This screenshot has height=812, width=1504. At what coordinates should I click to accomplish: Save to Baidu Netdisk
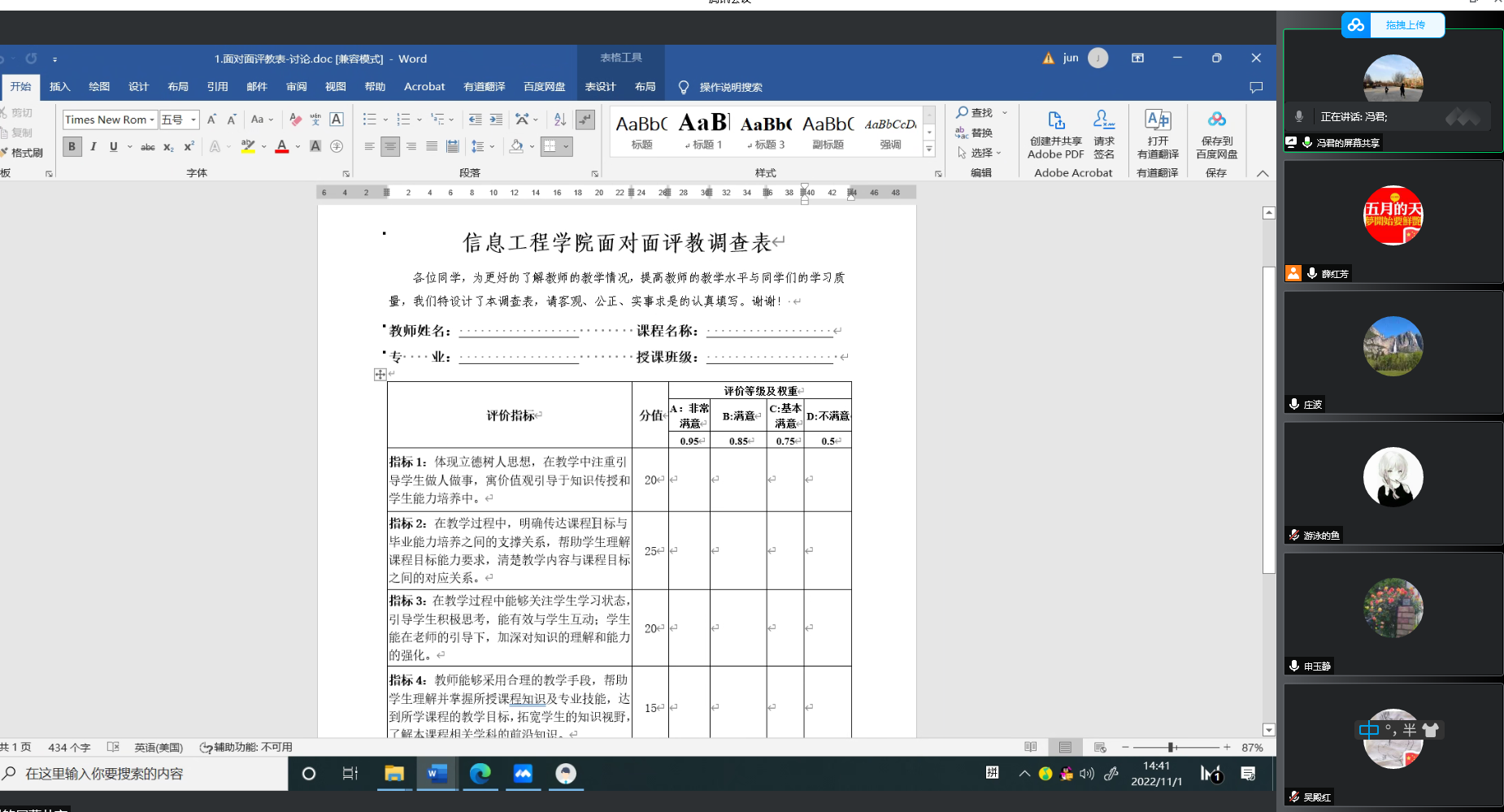1216,135
